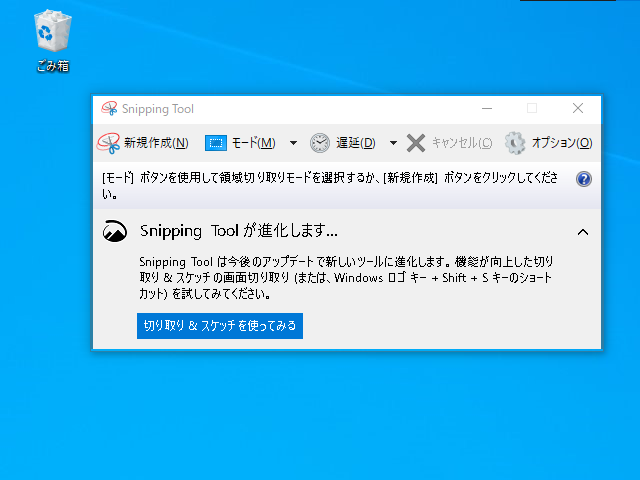640x480 pixels.
Task: Minimize the Snipping Tool window
Action: (x=487, y=109)
